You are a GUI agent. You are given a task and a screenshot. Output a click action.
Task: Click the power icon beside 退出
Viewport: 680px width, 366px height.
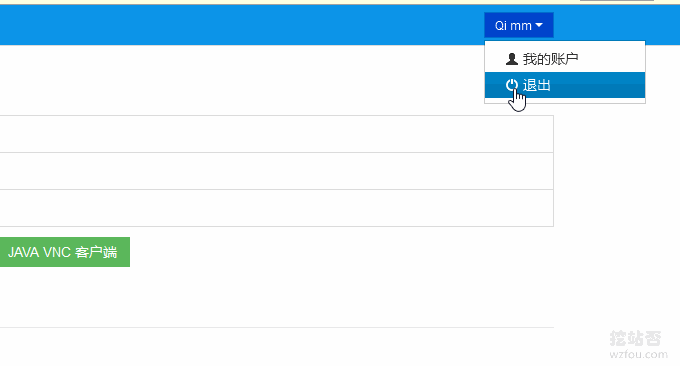512,85
